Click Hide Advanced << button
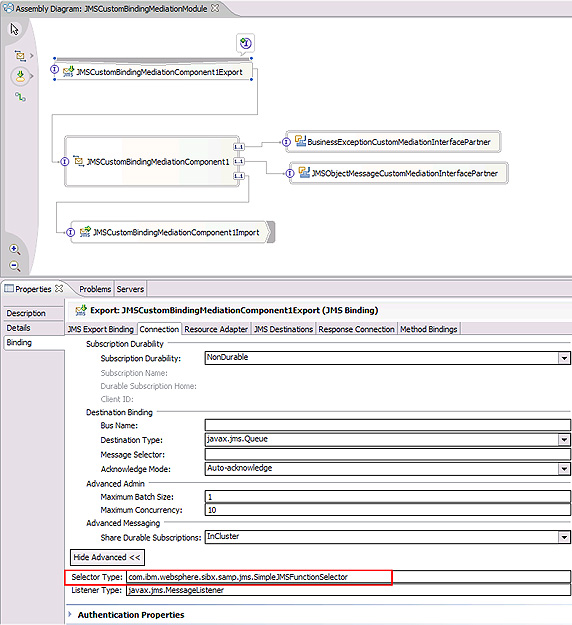Viewport: 572px width, 625px height. coord(107,557)
